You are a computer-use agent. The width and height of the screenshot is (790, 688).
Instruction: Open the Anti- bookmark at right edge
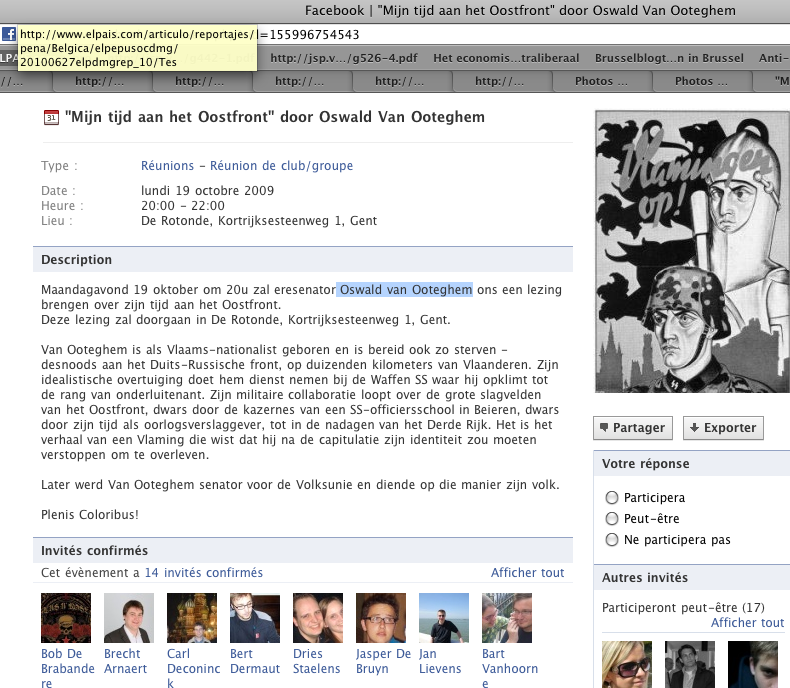pyautogui.click(x=774, y=58)
